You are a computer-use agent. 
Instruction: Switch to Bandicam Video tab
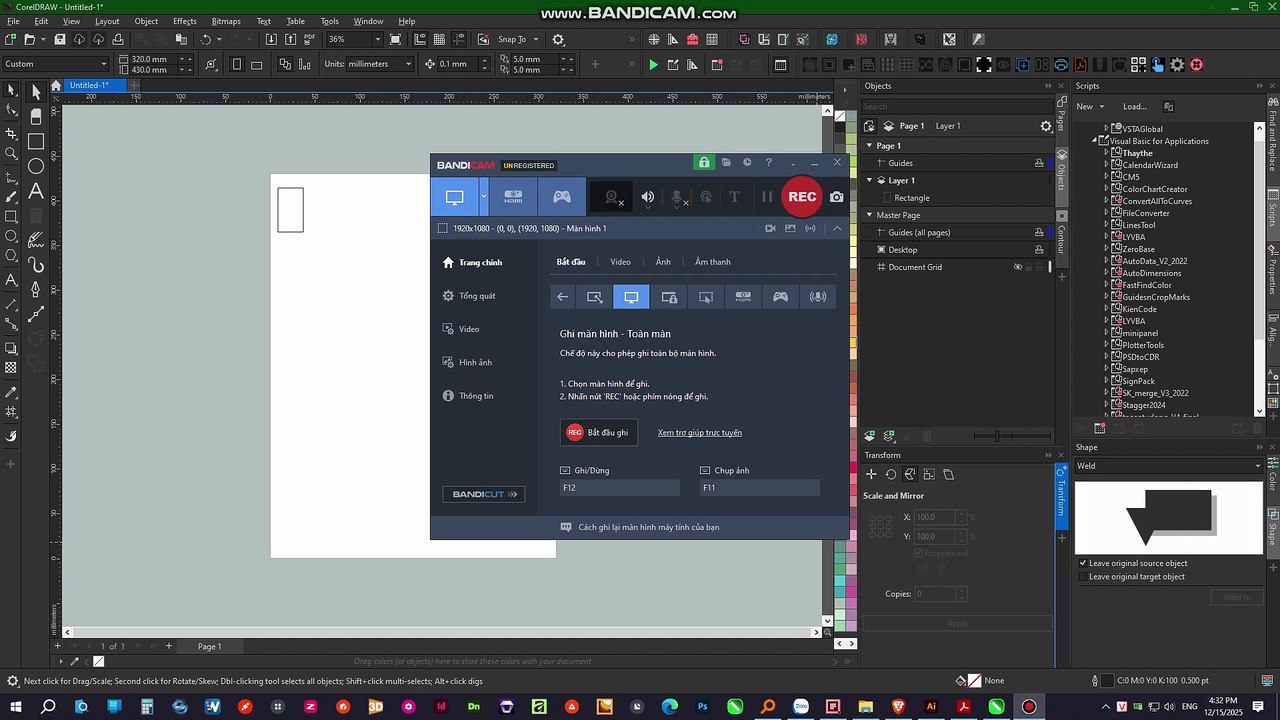click(620, 262)
